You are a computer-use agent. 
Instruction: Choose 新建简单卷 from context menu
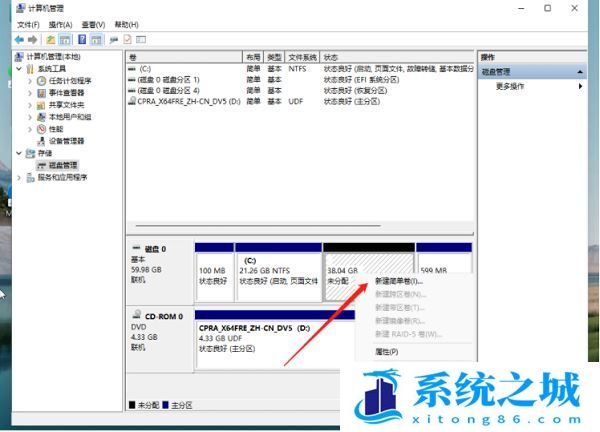point(398,282)
